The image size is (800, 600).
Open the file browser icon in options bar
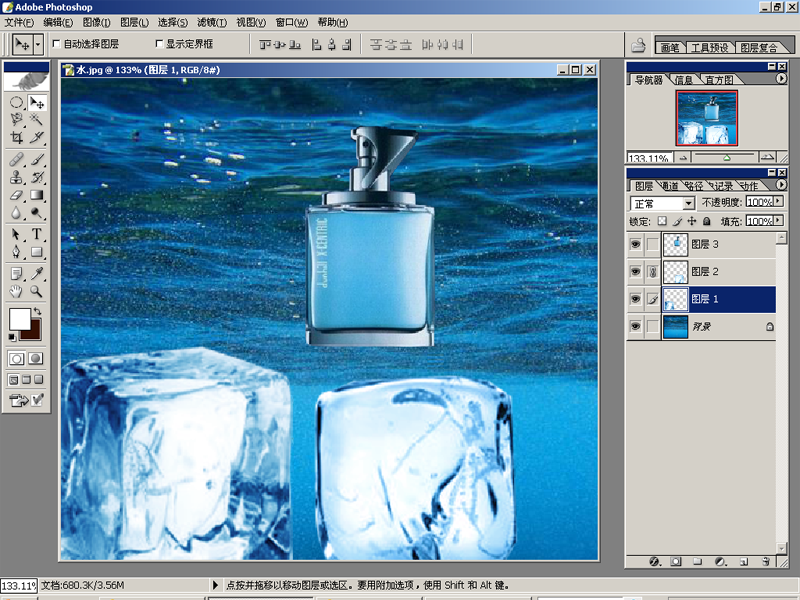coord(638,45)
